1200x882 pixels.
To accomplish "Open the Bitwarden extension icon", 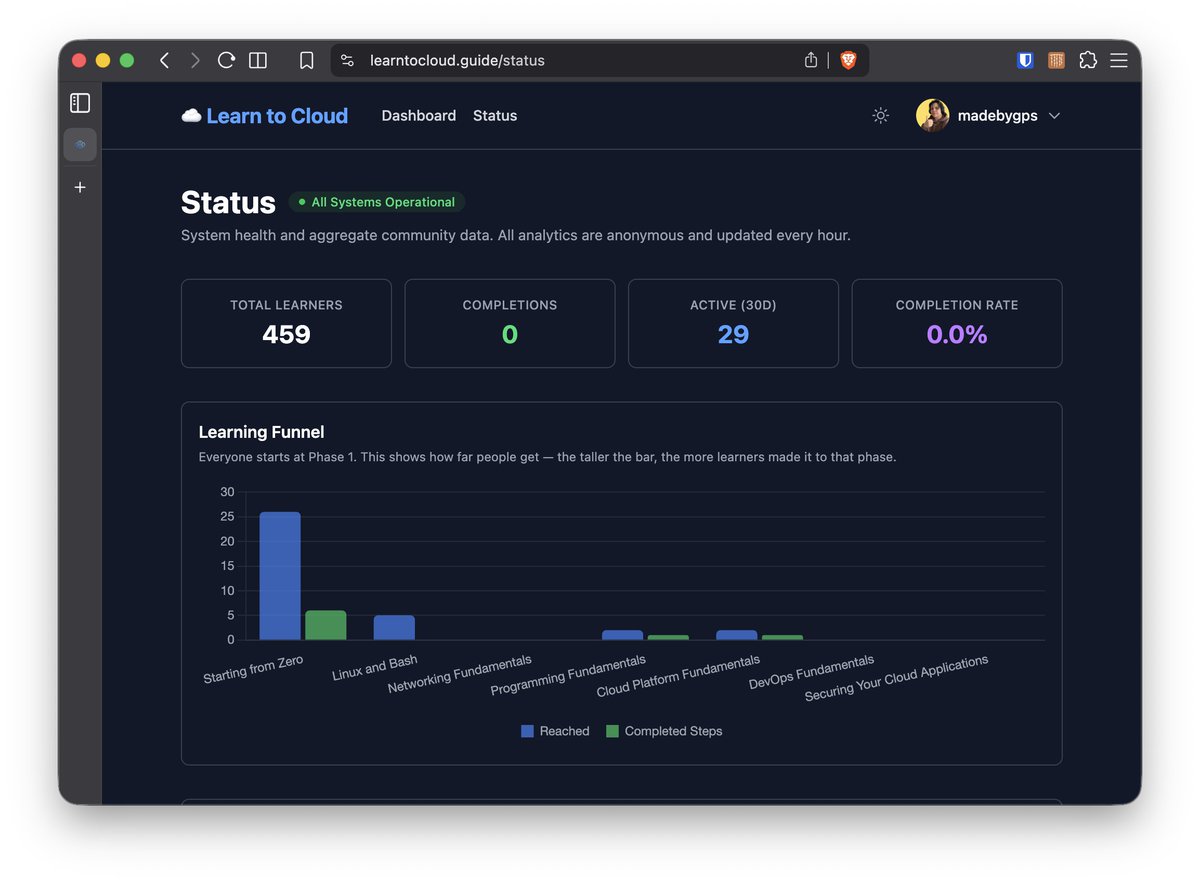I will tap(1025, 60).
